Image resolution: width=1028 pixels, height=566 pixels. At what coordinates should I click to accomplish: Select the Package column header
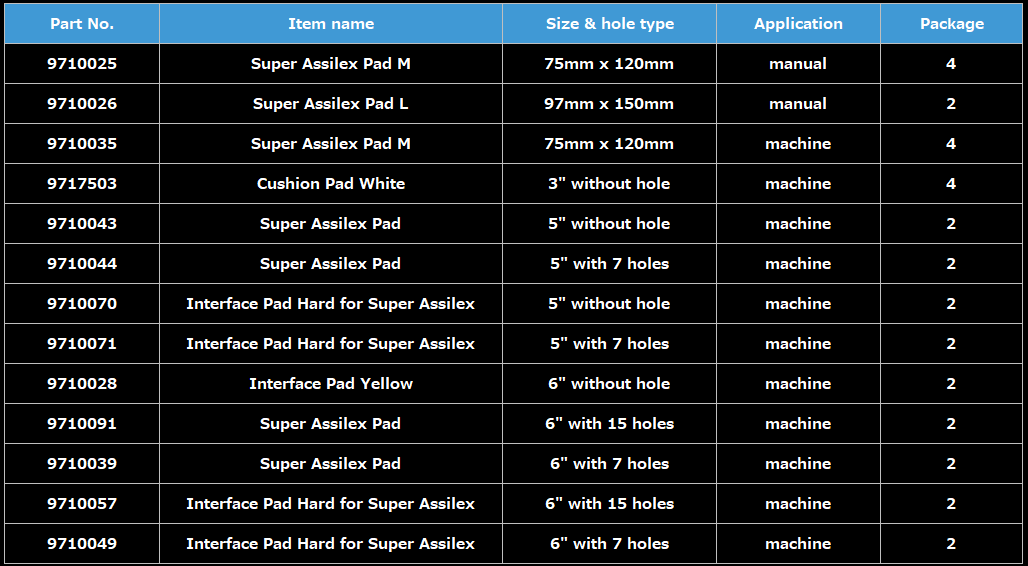coord(951,24)
